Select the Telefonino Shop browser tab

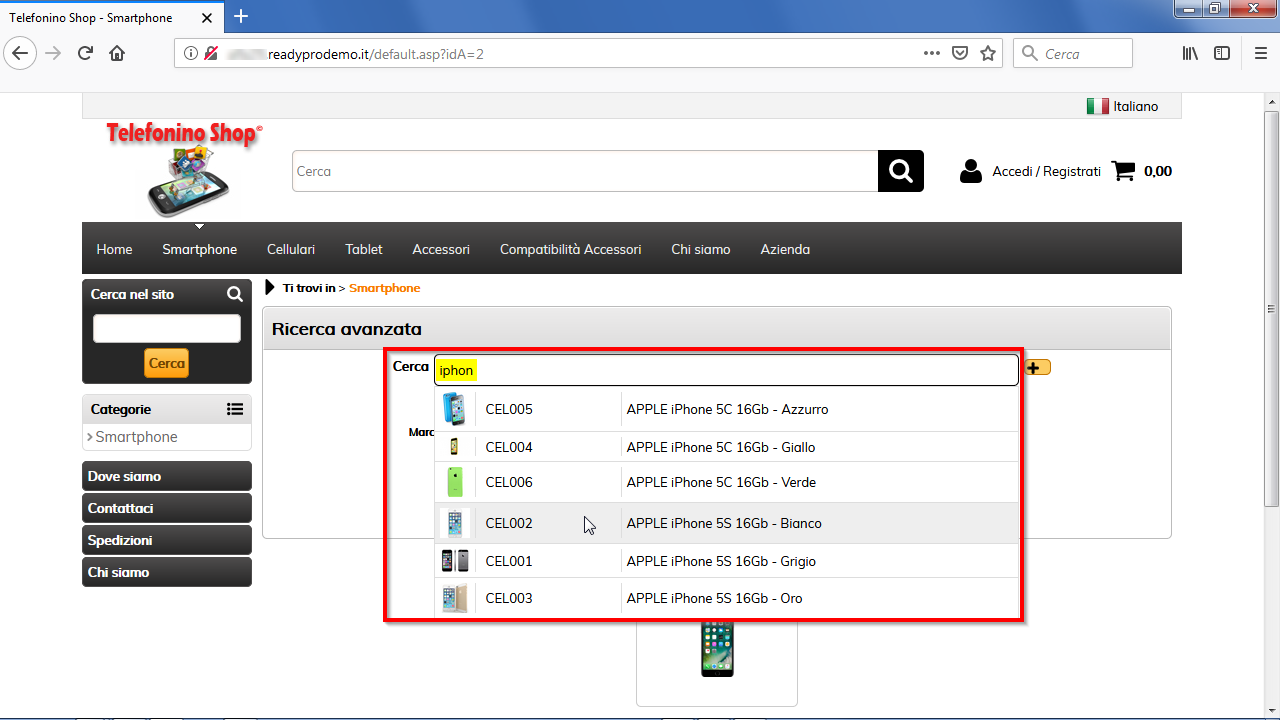pyautogui.click(x=113, y=17)
